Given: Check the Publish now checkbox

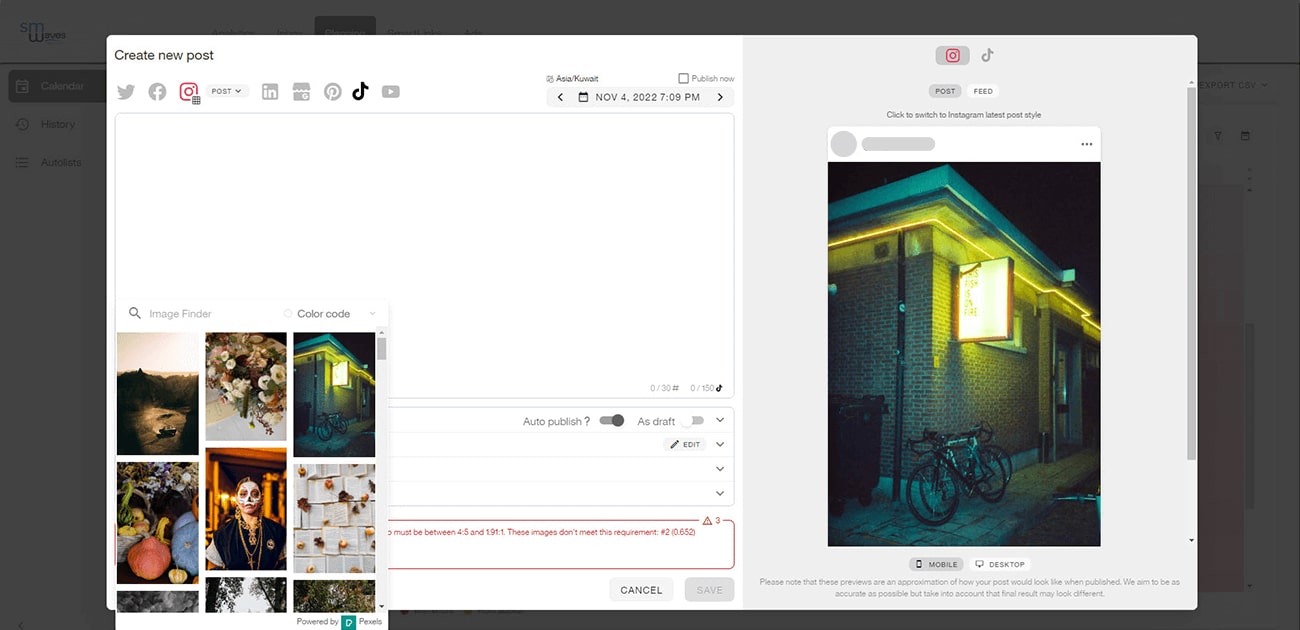Looking at the screenshot, I should (684, 78).
